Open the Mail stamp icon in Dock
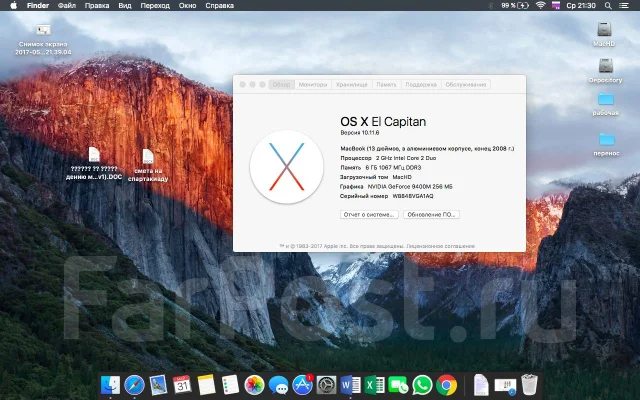The height and width of the screenshot is (400, 640). pyautogui.click(x=158, y=385)
